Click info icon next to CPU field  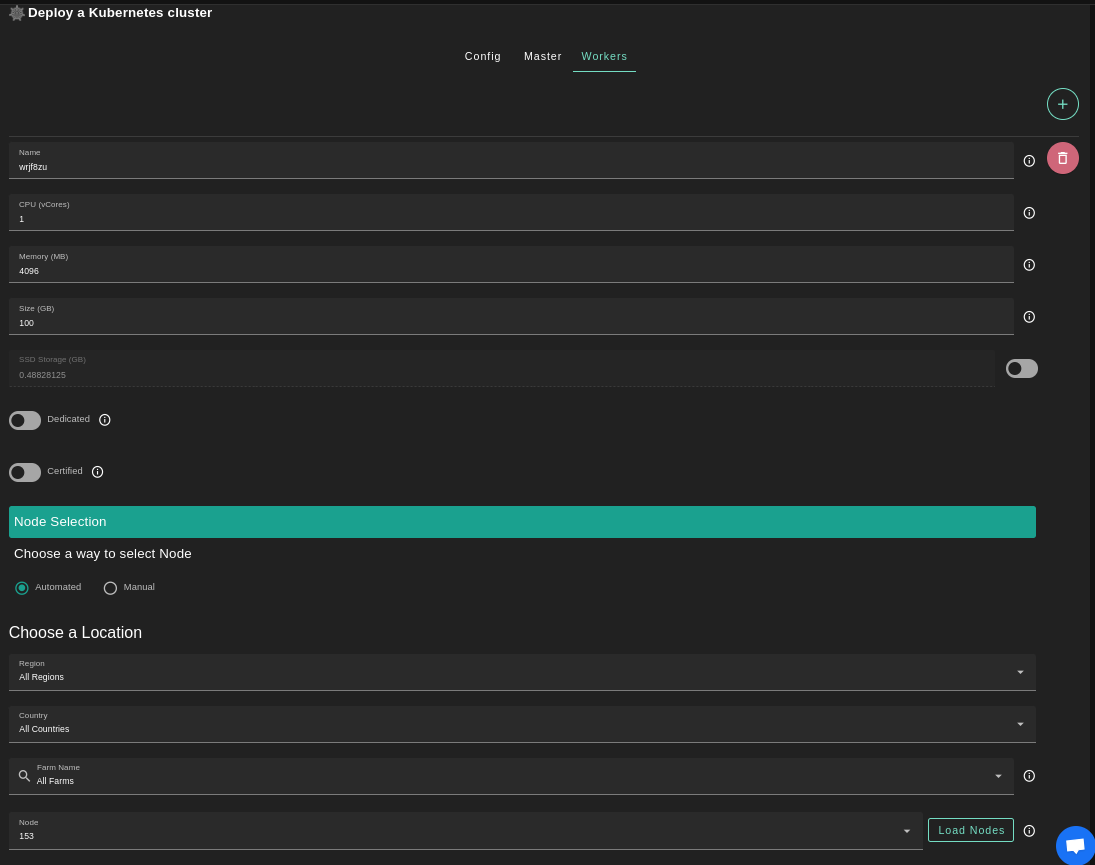coord(1029,213)
